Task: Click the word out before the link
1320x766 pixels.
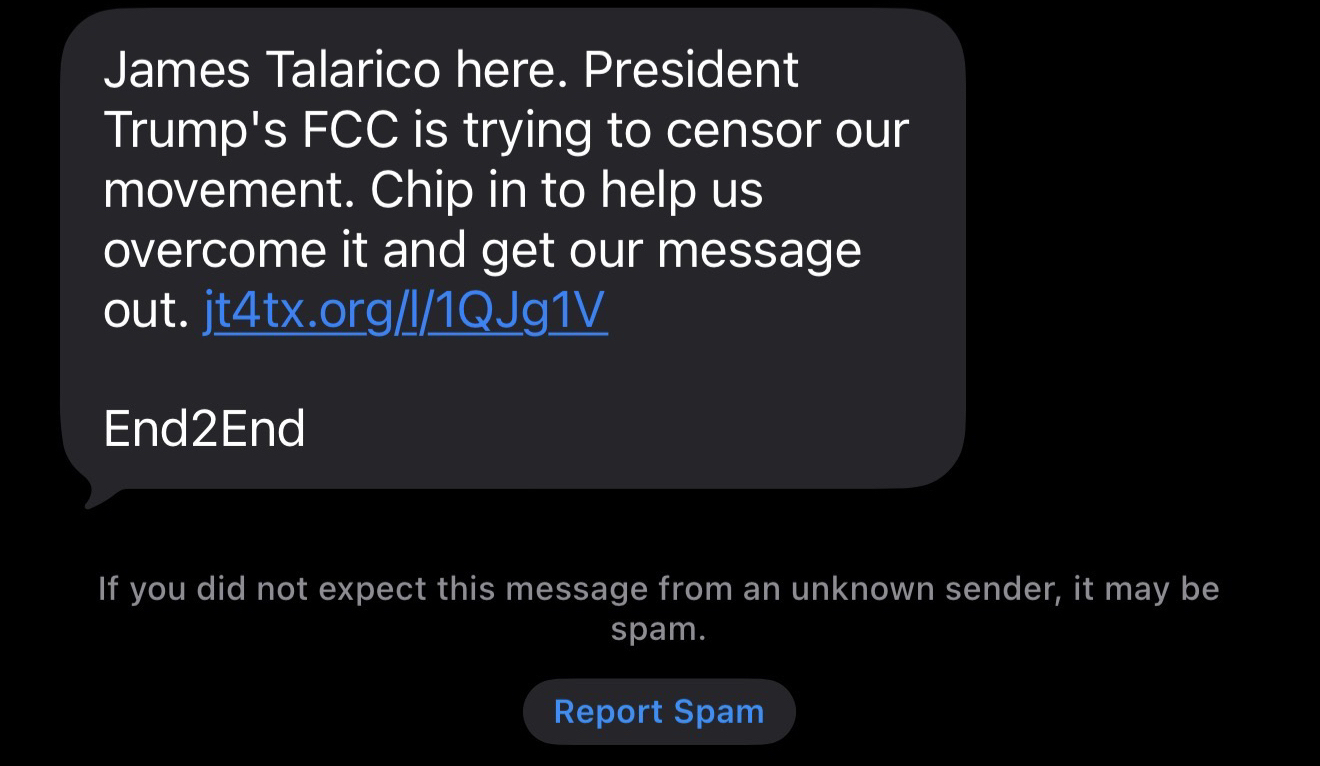Action: (145, 312)
